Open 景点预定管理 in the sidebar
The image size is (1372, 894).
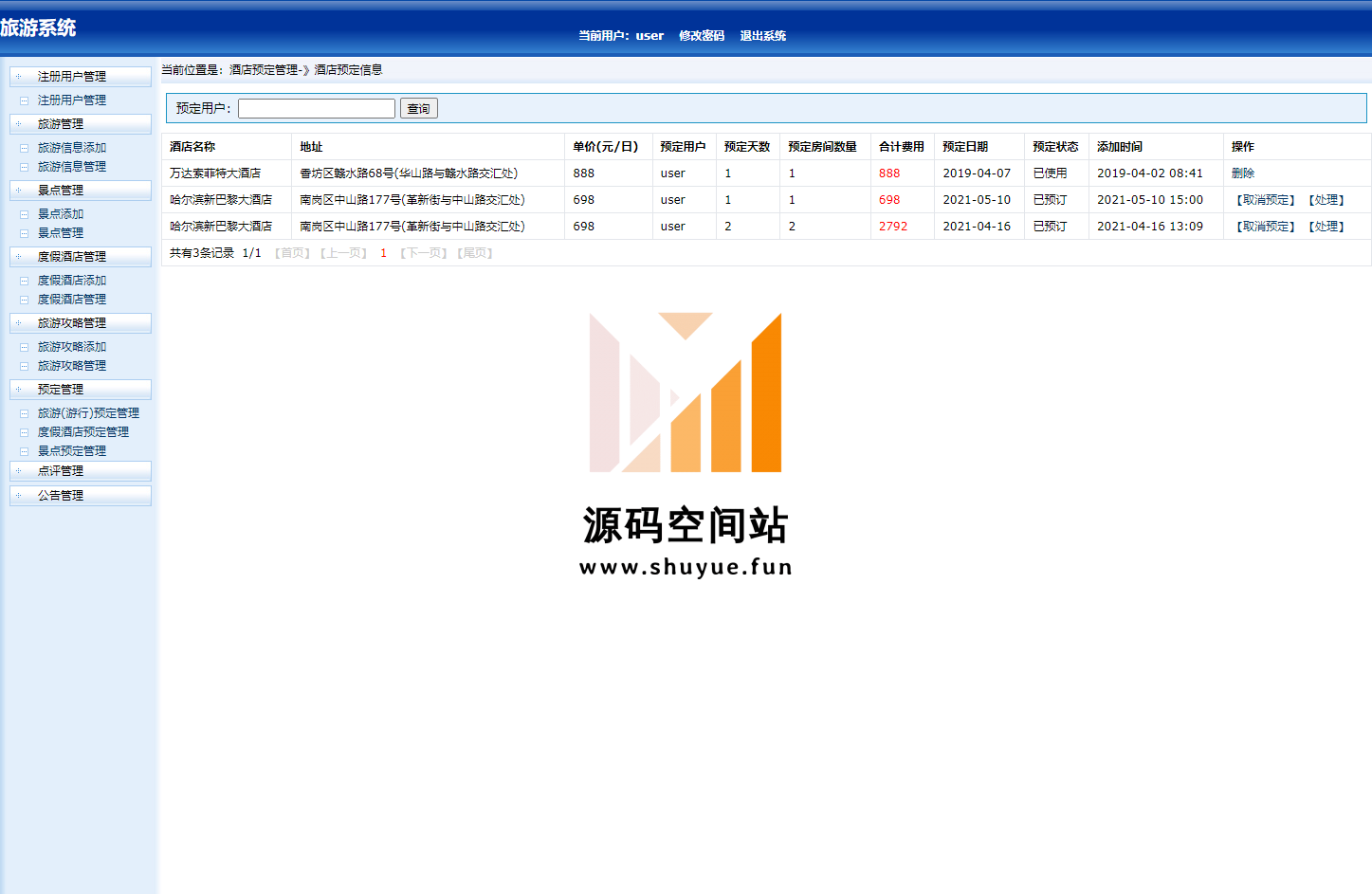point(72,451)
